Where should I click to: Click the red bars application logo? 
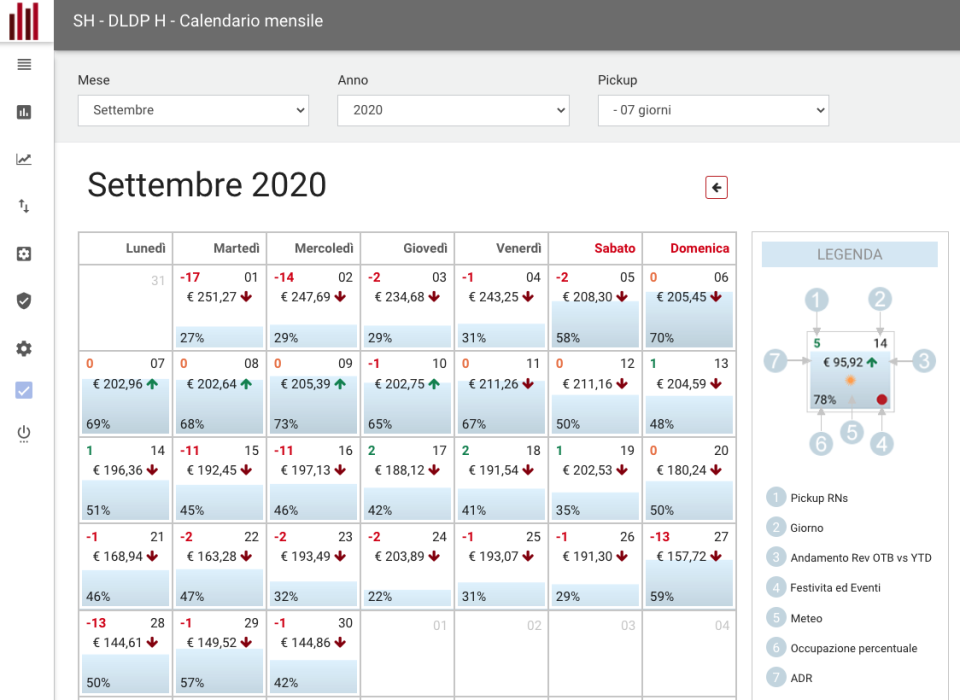coord(24,20)
